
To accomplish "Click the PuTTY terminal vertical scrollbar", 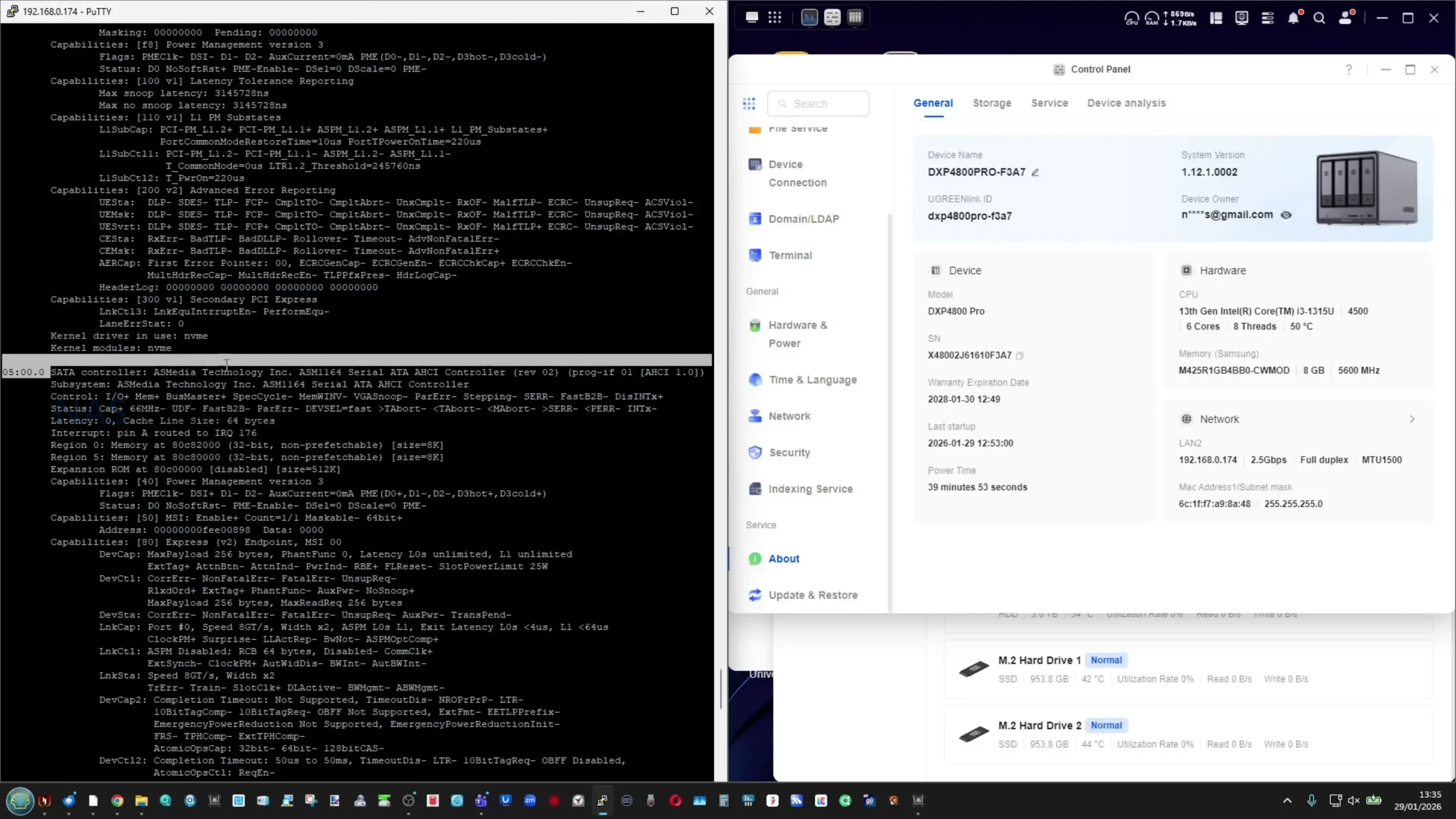I will [x=720, y=688].
